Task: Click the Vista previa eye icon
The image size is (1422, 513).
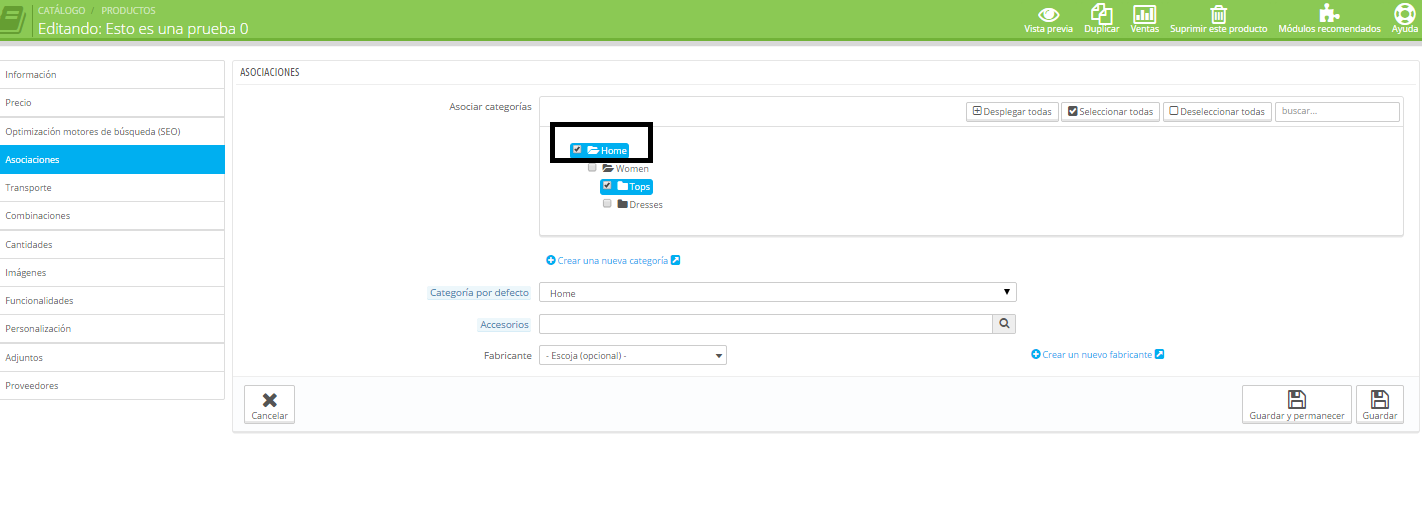Action: click(1048, 14)
